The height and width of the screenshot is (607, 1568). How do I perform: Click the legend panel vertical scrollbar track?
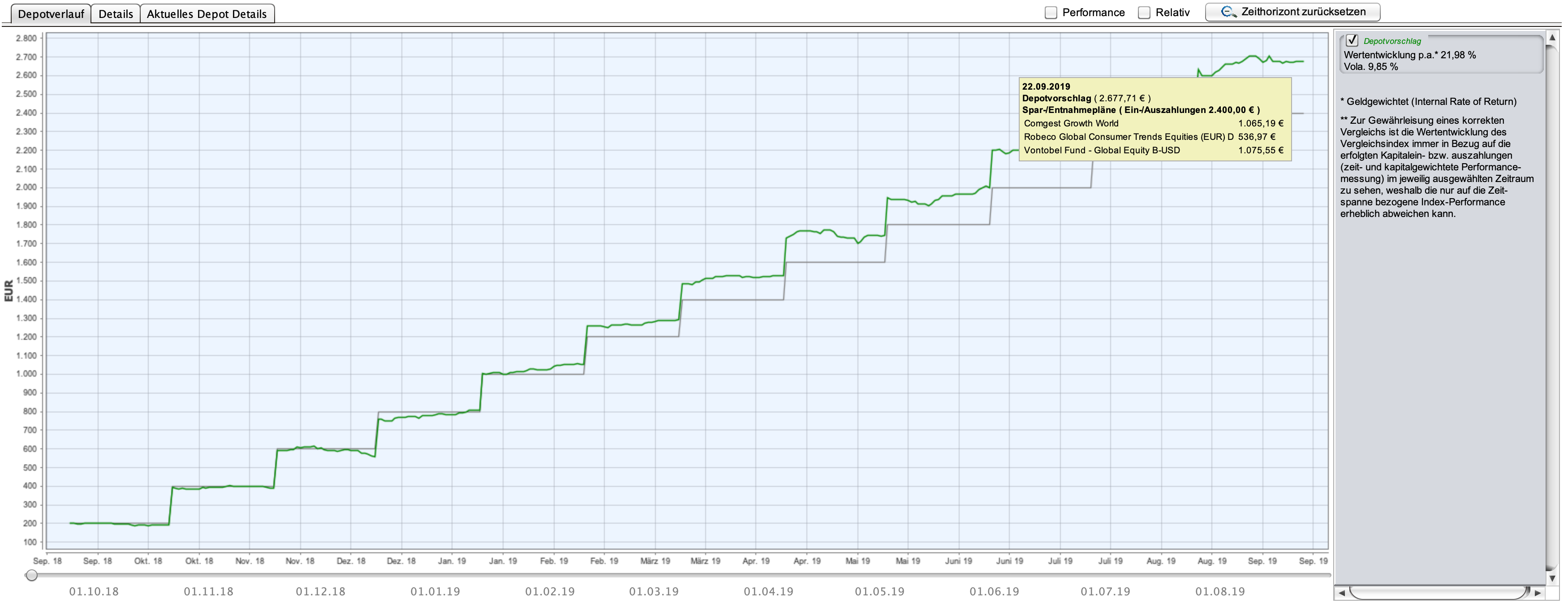pyautogui.click(x=1552, y=304)
